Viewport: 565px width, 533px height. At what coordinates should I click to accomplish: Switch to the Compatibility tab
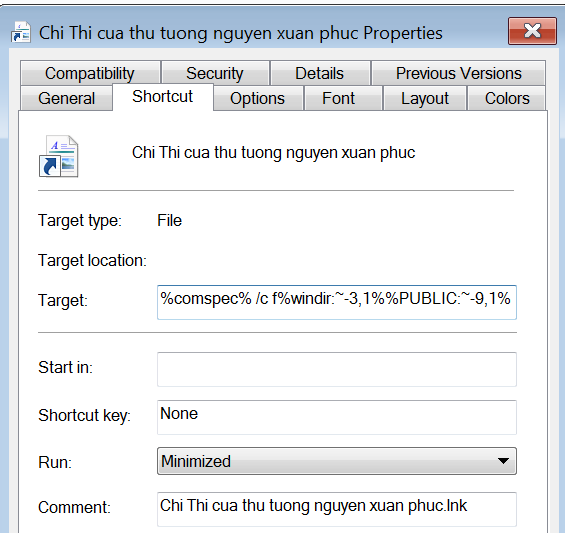click(x=90, y=73)
